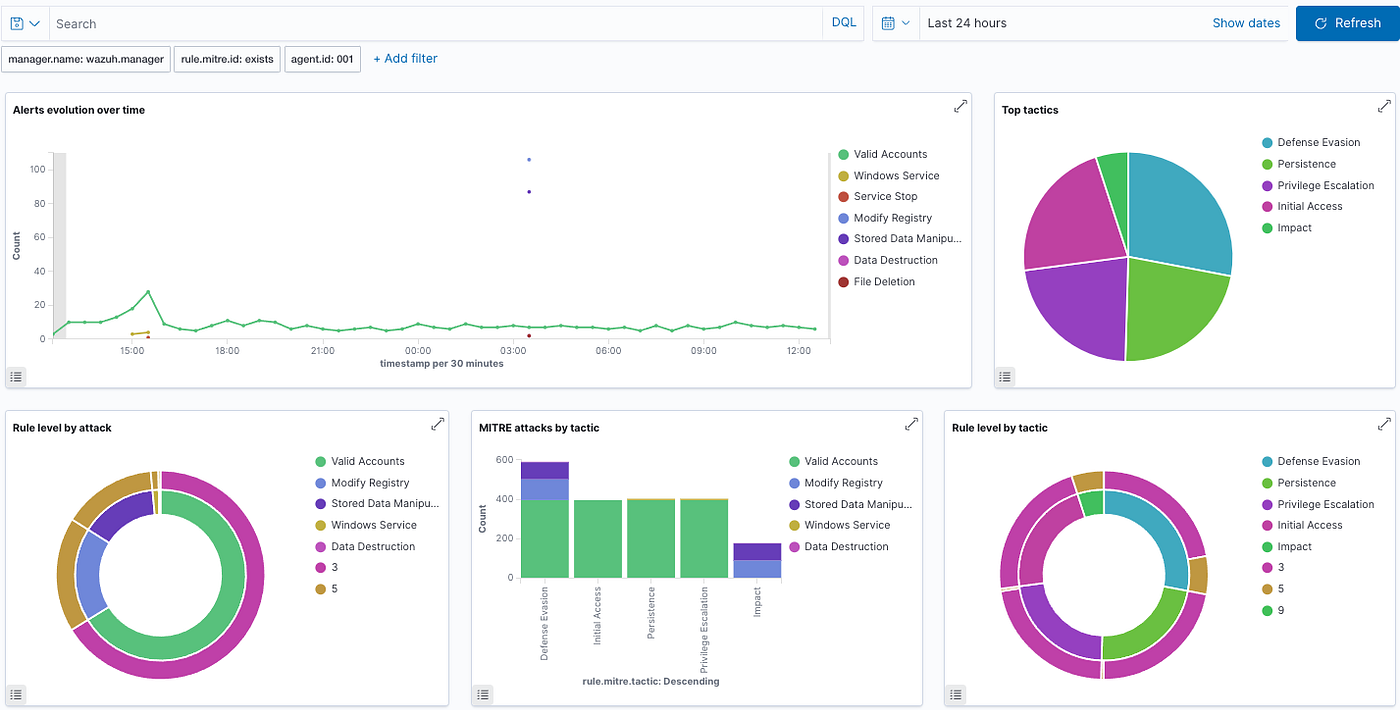Click Modify Registry legend in MITRE attacks by tactic

coord(836,483)
